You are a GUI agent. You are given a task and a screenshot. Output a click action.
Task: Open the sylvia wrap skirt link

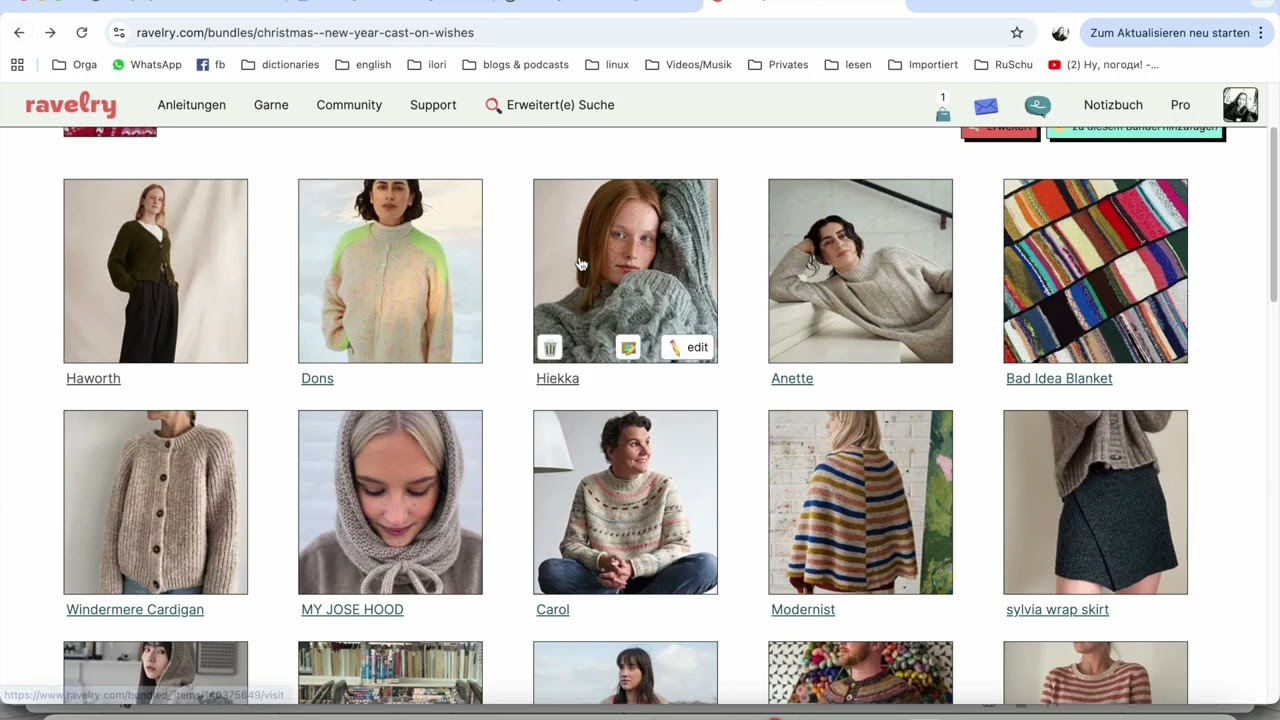tap(1057, 609)
